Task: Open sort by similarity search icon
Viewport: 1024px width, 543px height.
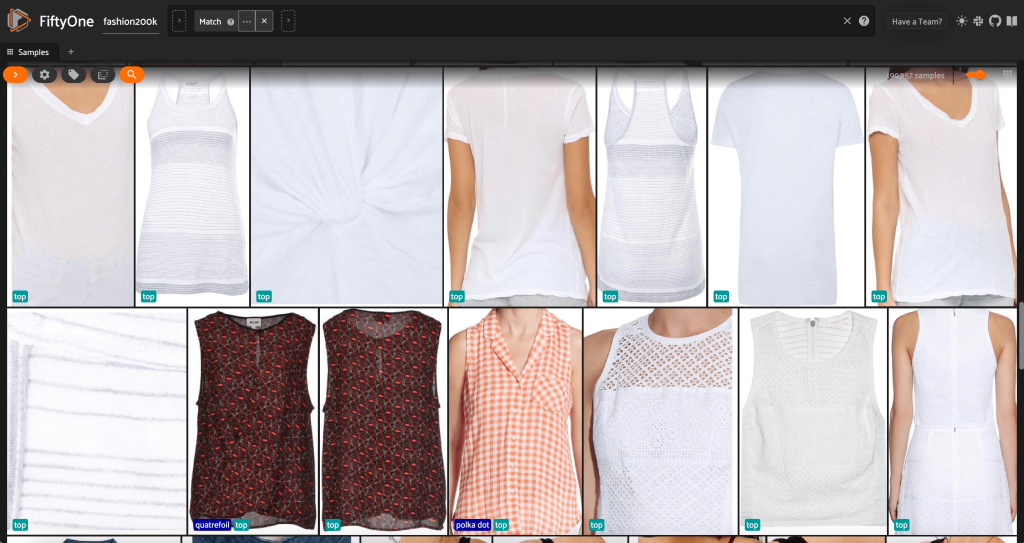Action: (132, 75)
